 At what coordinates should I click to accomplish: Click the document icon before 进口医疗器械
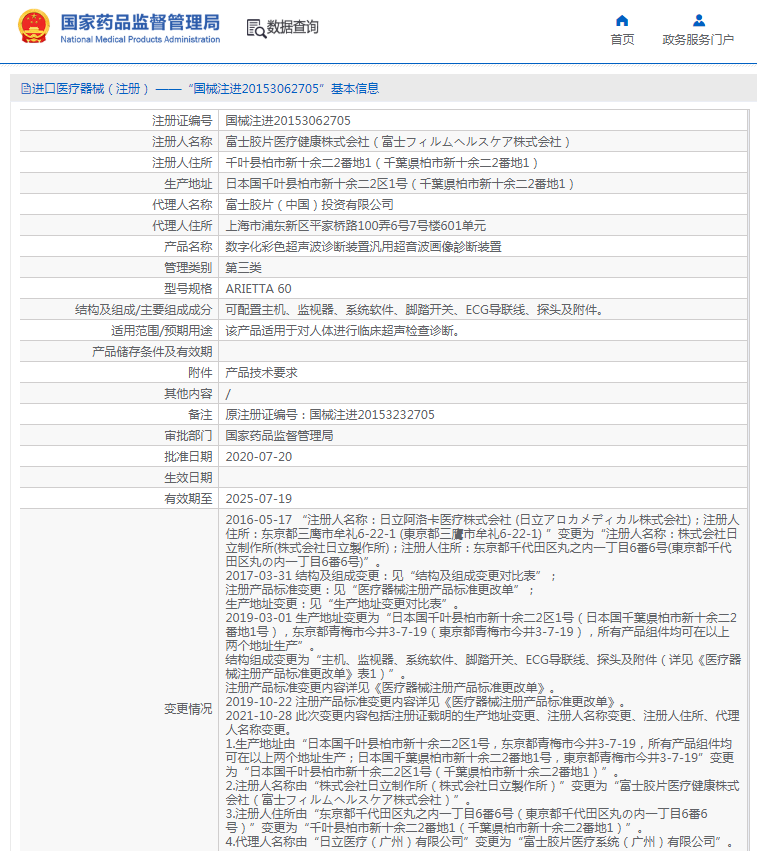26,88
